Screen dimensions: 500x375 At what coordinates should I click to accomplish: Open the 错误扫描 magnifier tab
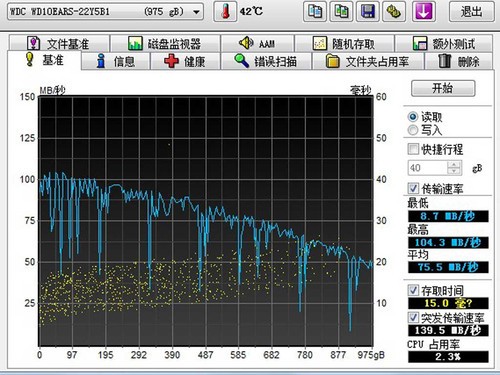point(266,61)
